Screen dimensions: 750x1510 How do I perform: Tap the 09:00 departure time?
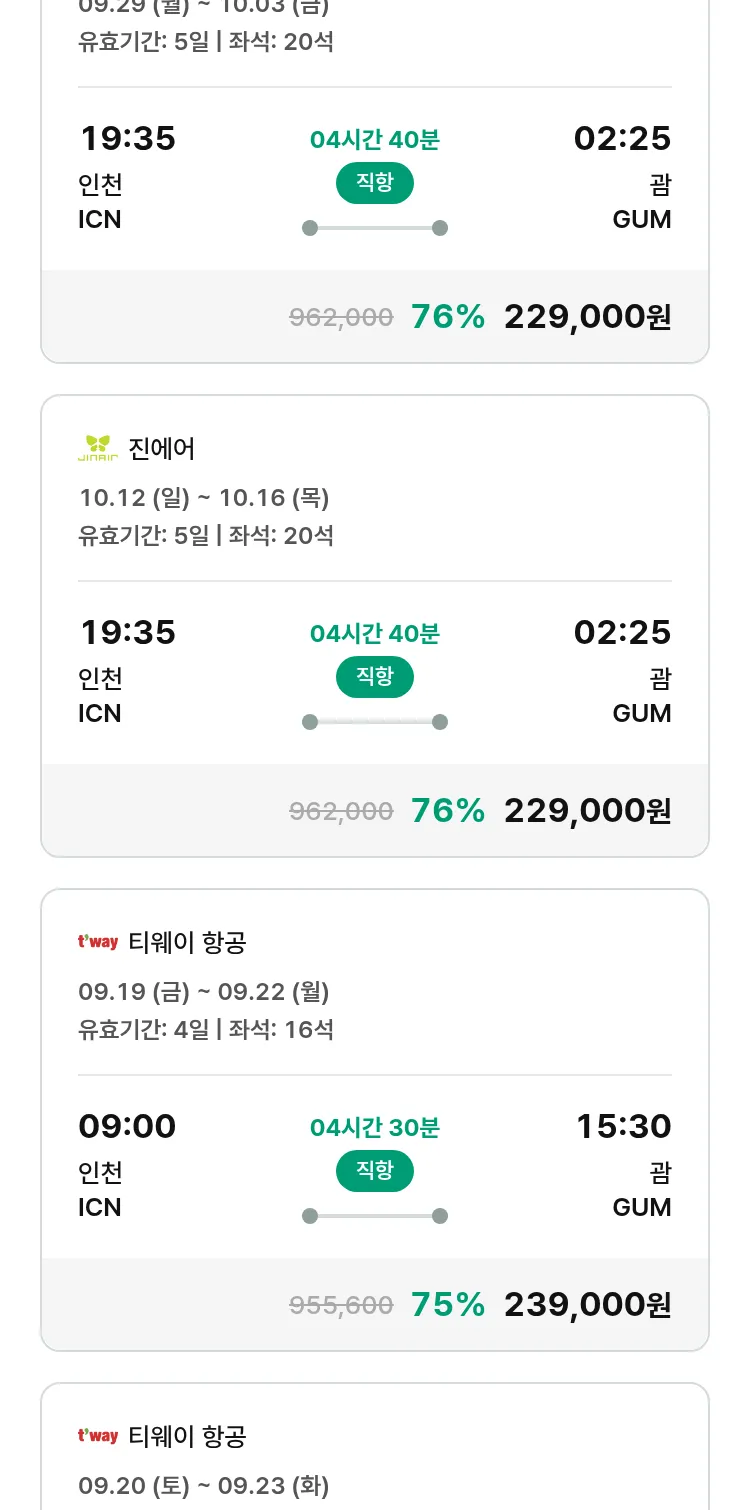click(x=127, y=1126)
